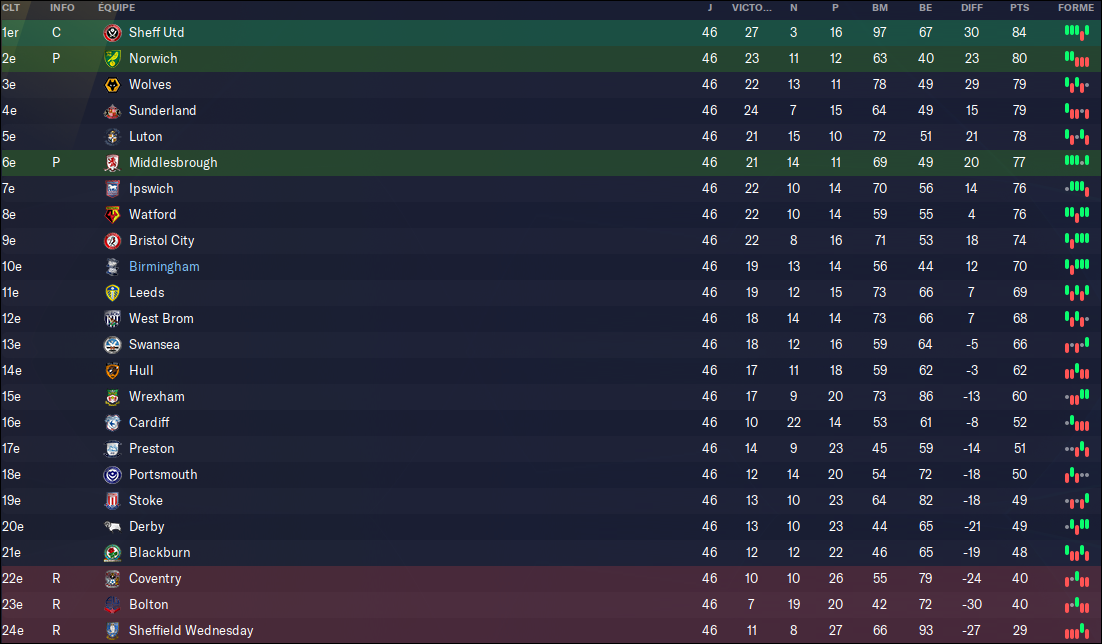Click the Hull club crest icon

coord(112,371)
